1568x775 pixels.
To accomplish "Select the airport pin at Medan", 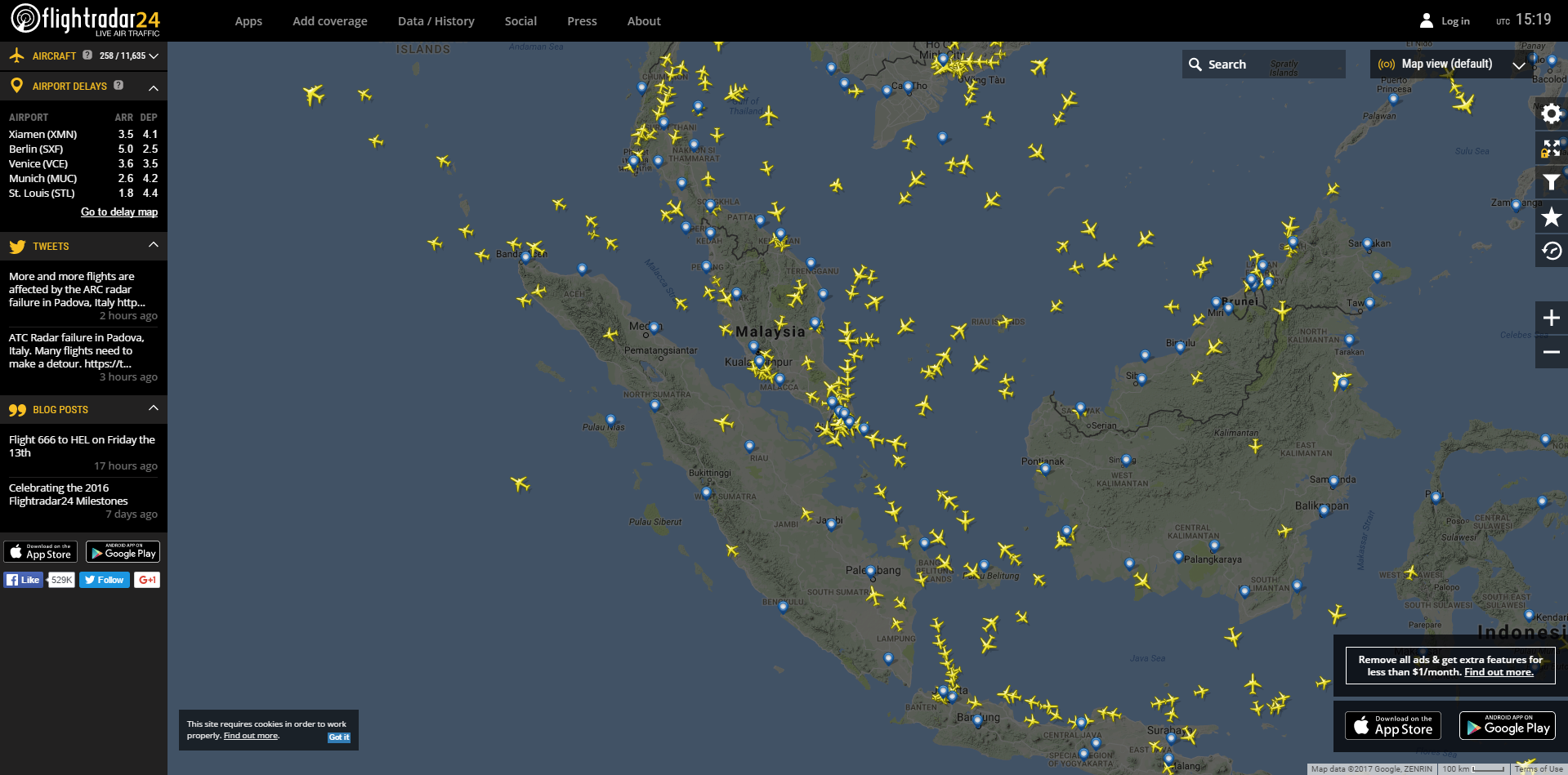I will 654,327.
